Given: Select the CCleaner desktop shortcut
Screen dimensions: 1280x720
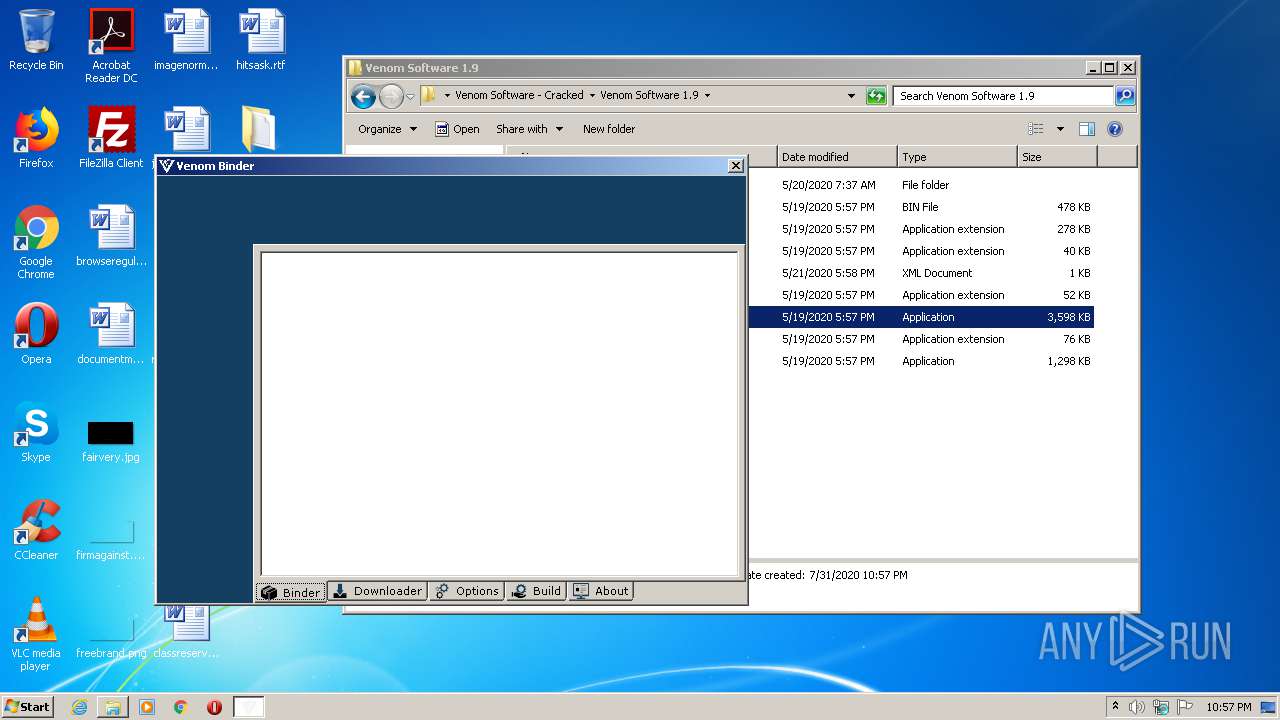Looking at the screenshot, I should [x=36, y=530].
